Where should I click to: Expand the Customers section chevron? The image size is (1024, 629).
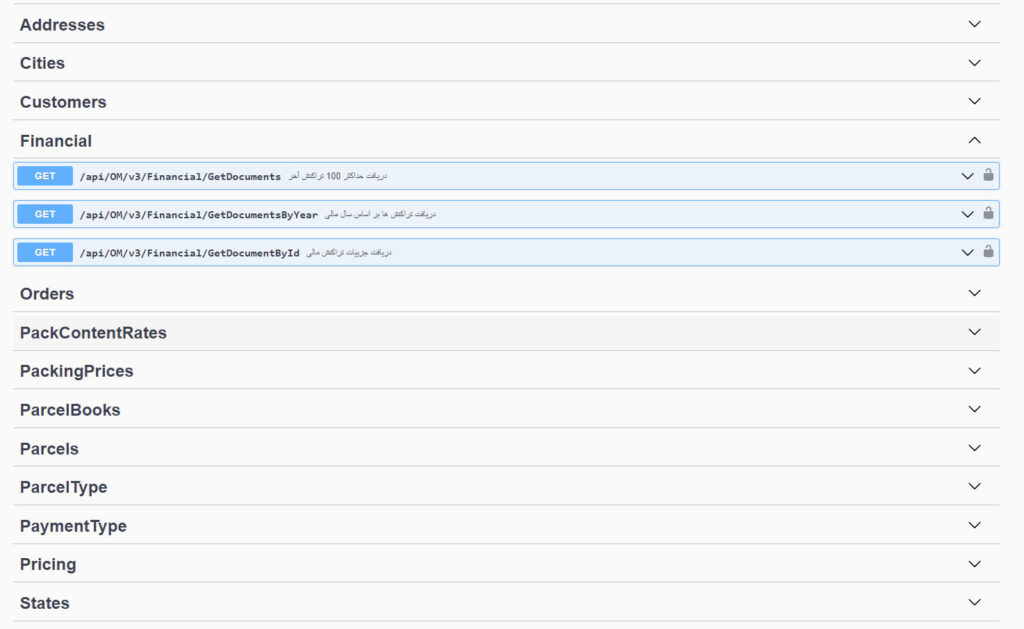974,101
